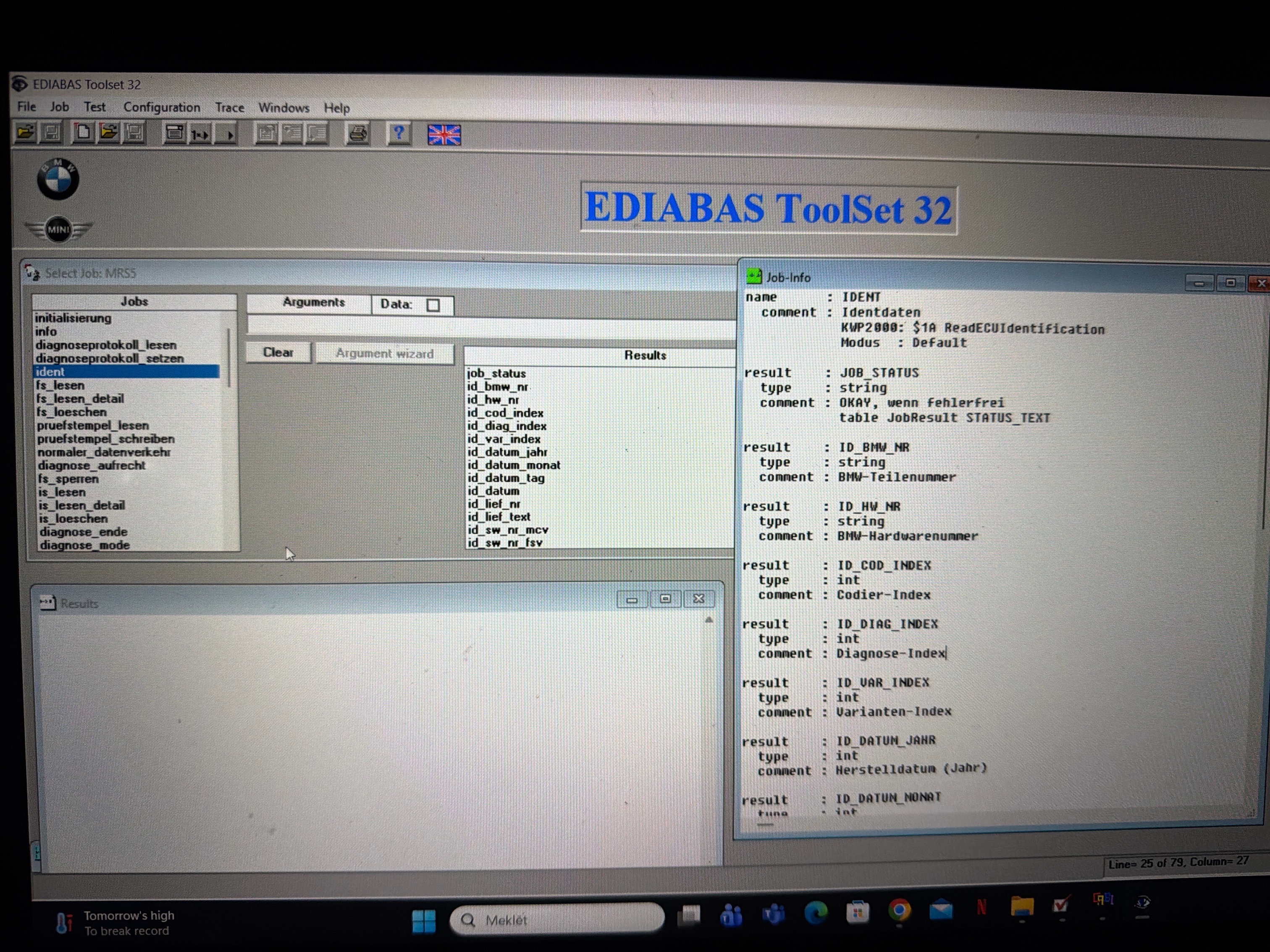The width and height of the screenshot is (1270, 952).
Task: Click the taskbar search box
Action: click(556, 920)
